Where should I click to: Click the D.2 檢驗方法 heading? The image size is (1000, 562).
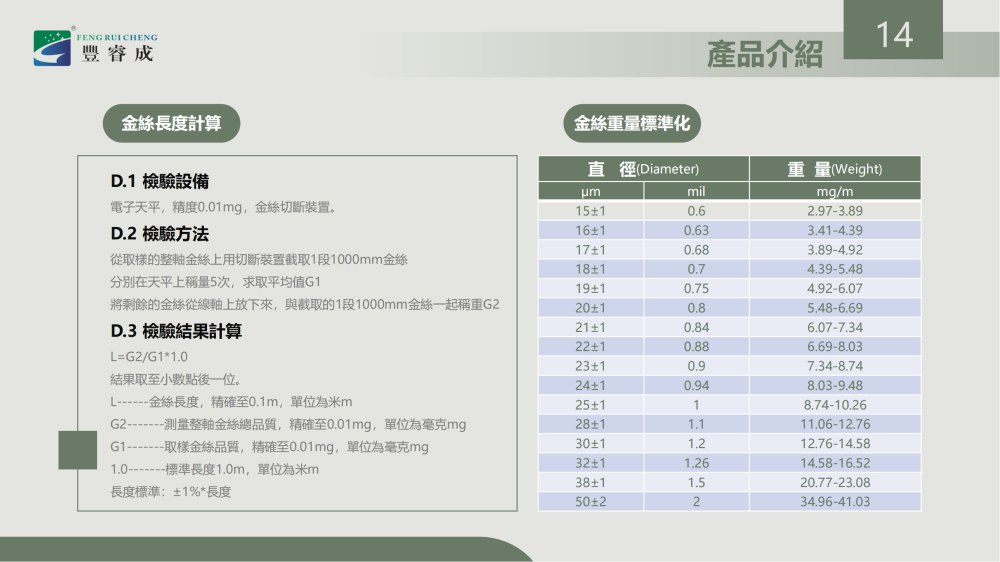coord(159,234)
